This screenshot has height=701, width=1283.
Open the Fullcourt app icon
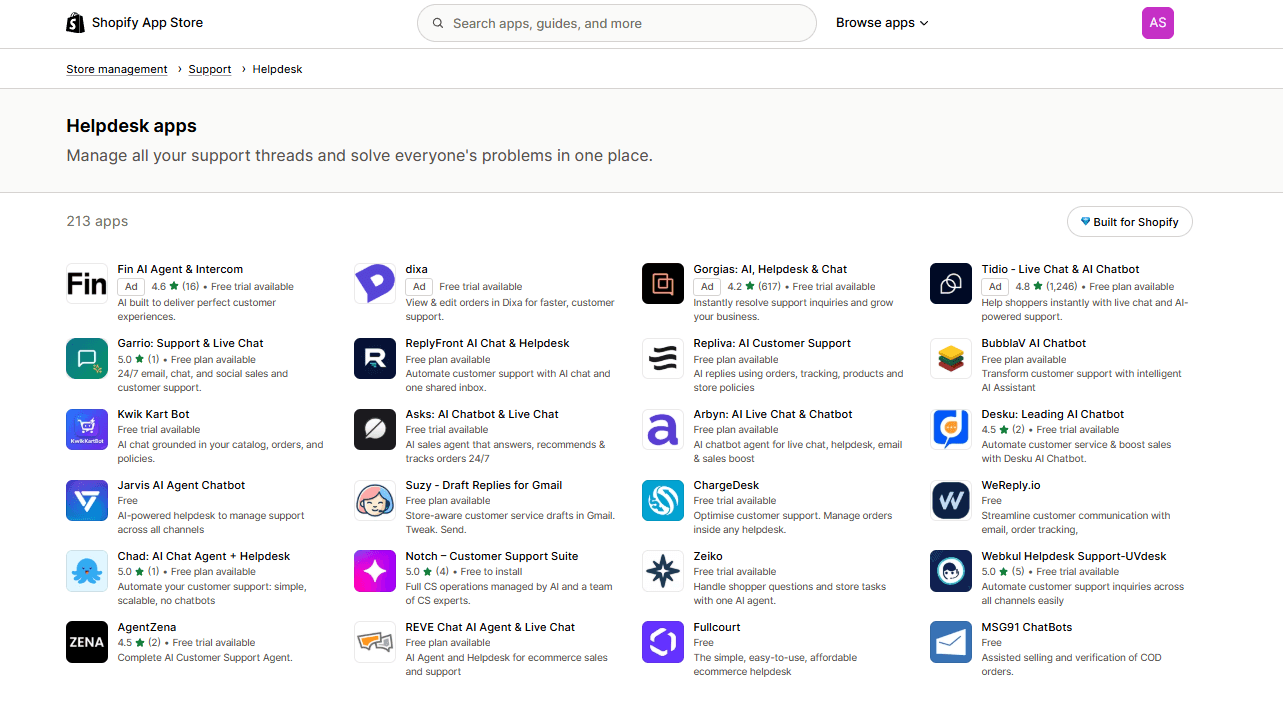click(663, 642)
